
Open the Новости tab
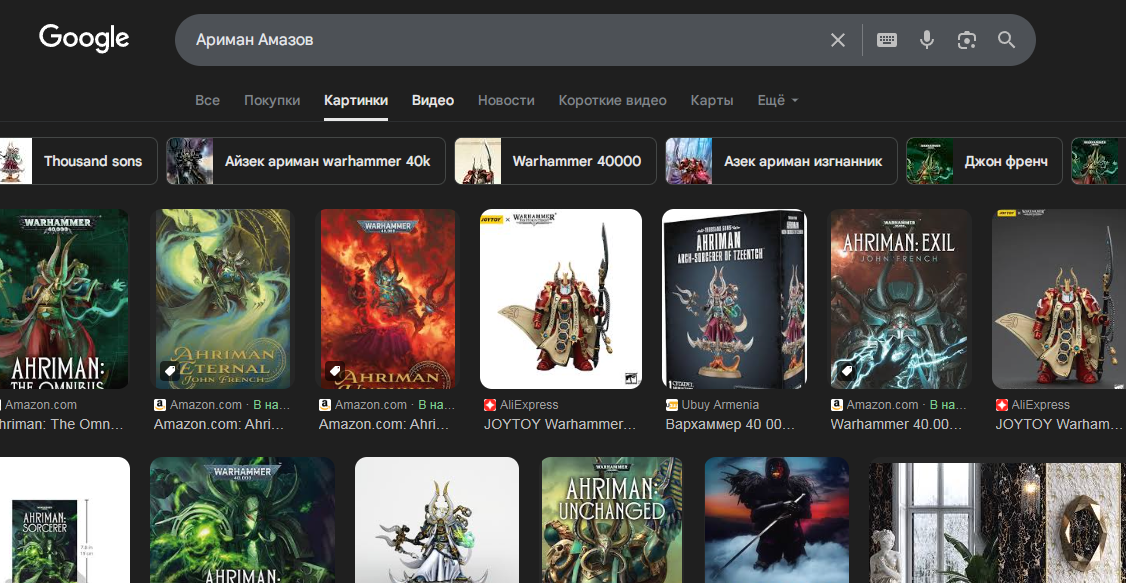(506, 101)
